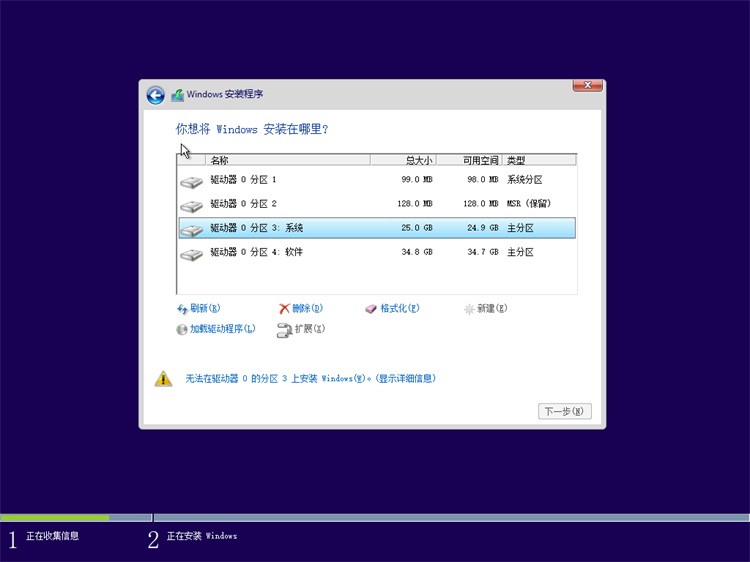The width and height of the screenshot is (750, 562).
Task: Click the star icon next to 新建
Action: coord(469,309)
